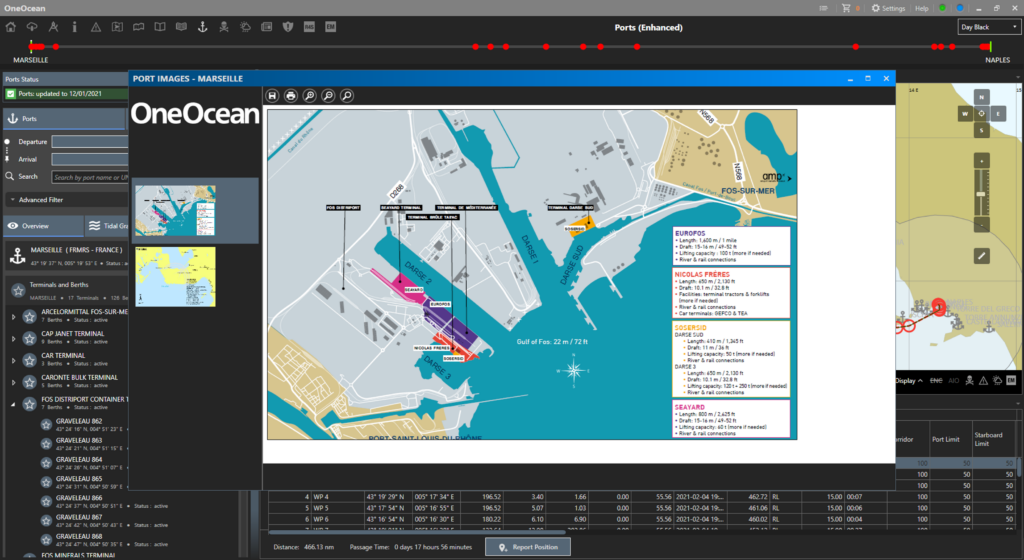Screen dimensions: 1024x560
Task: Favorite GRAVELEAU 862 berth star icon
Action: (46, 425)
